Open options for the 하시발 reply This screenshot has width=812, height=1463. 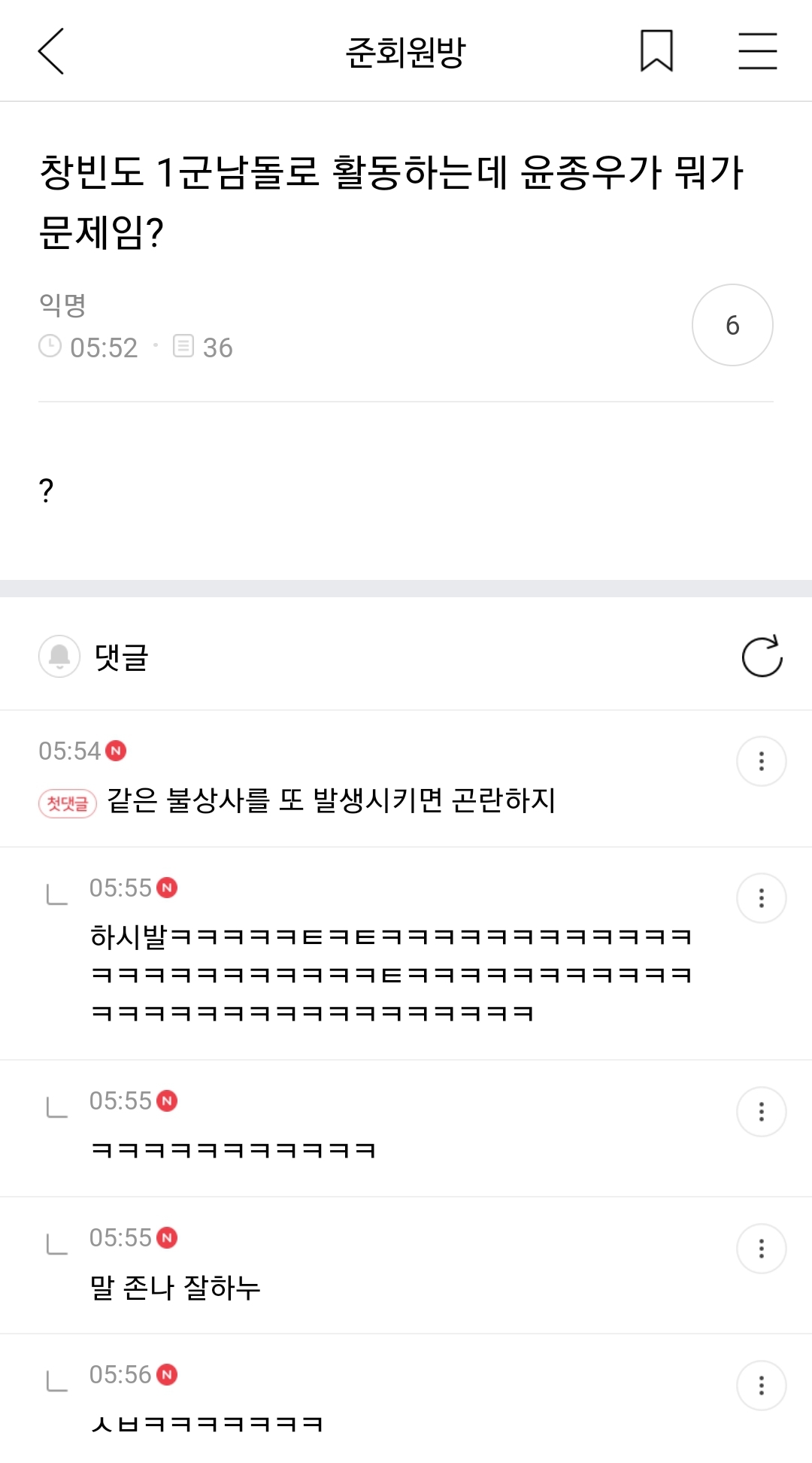(761, 898)
